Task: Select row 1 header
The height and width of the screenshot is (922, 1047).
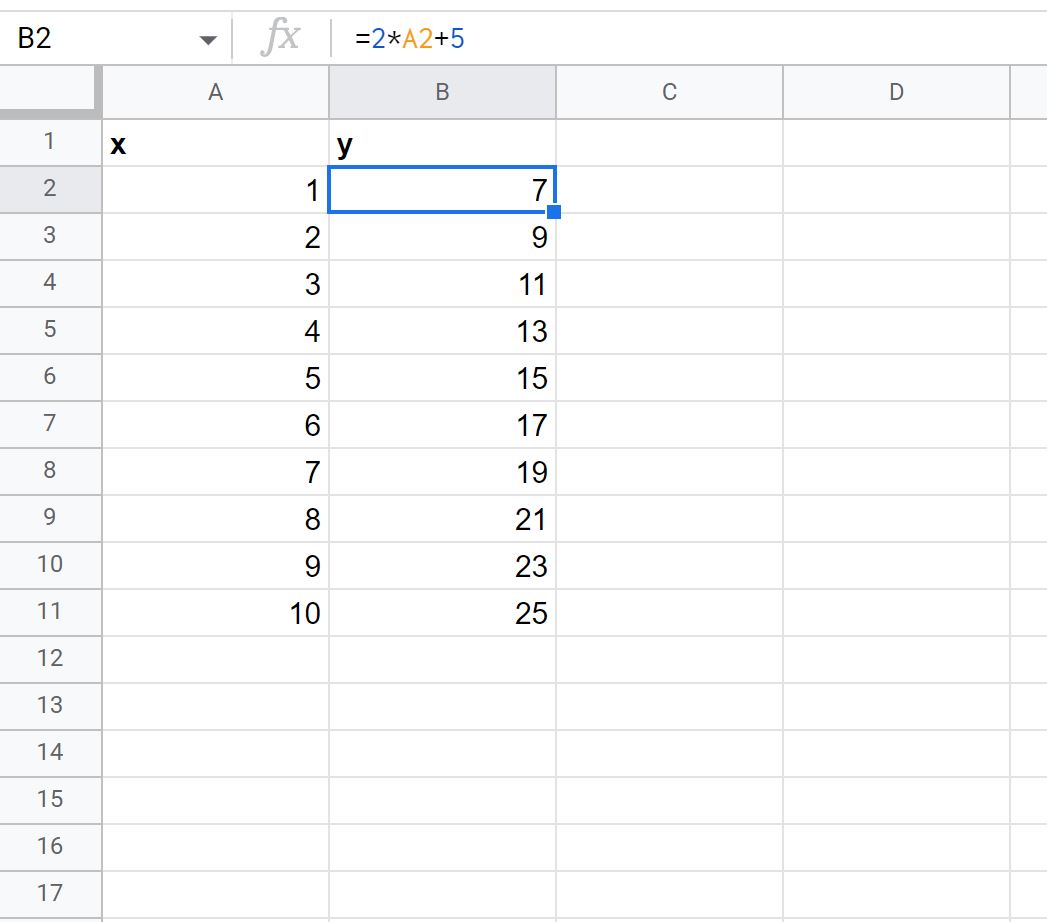Action: [x=50, y=143]
